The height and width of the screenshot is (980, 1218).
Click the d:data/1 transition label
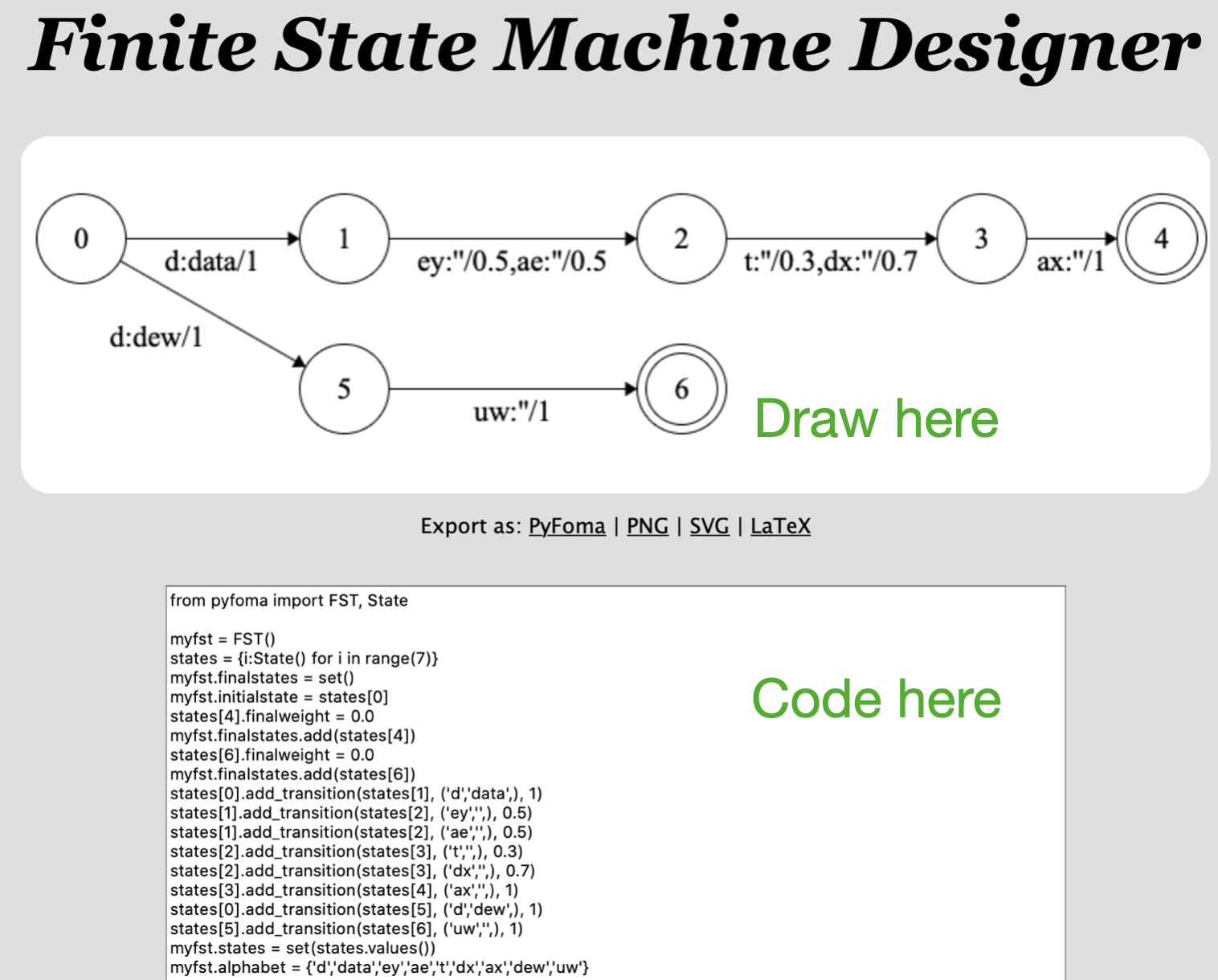[211, 261]
